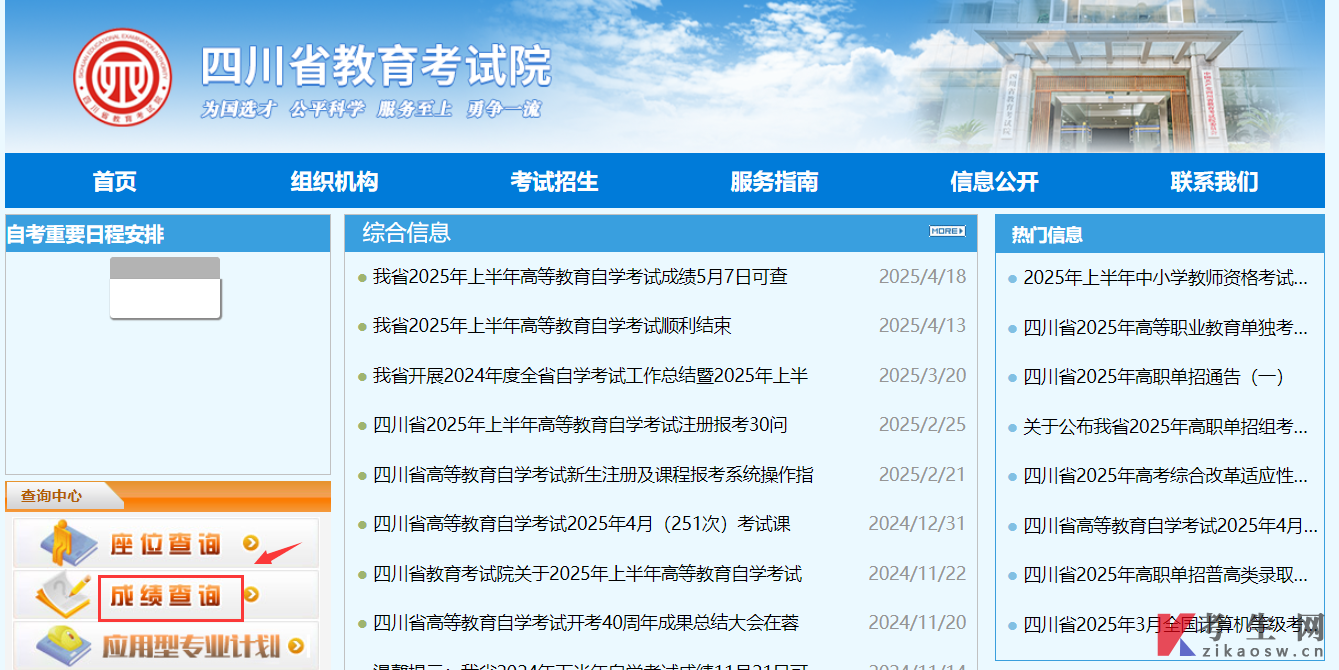This screenshot has height=670, width=1339.
Task: Open hot link 2025年高考综合改革适应性
Action: point(1165,476)
